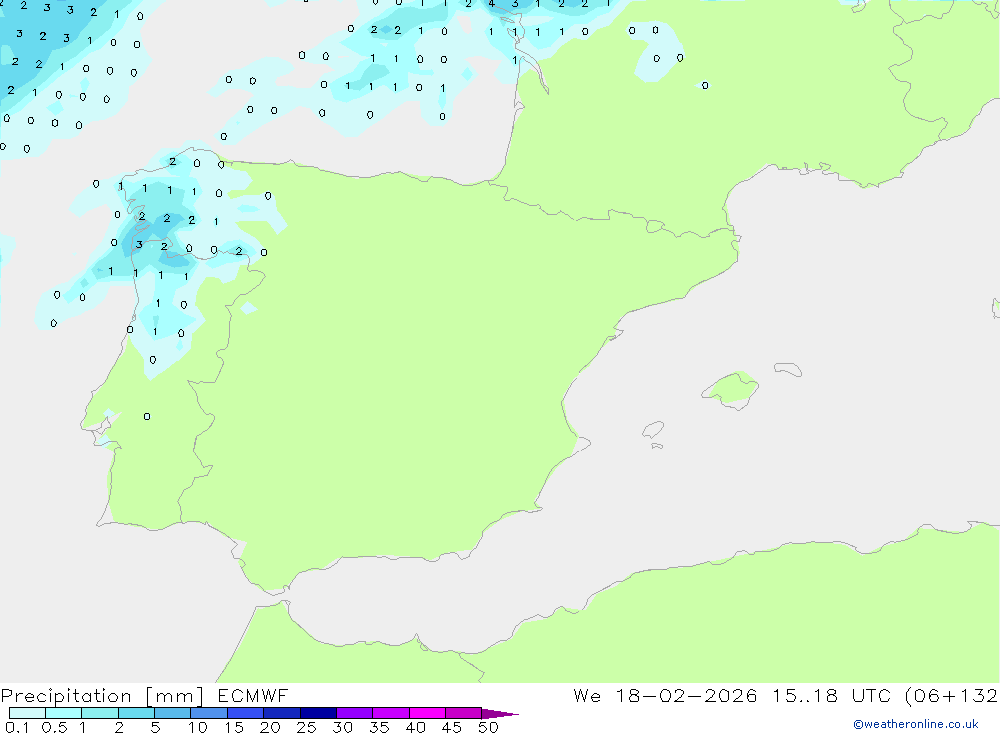The width and height of the screenshot is (1000, 733).
Task: Select the 0.5–1 mm legend color swatch
Action: point(64,713)
